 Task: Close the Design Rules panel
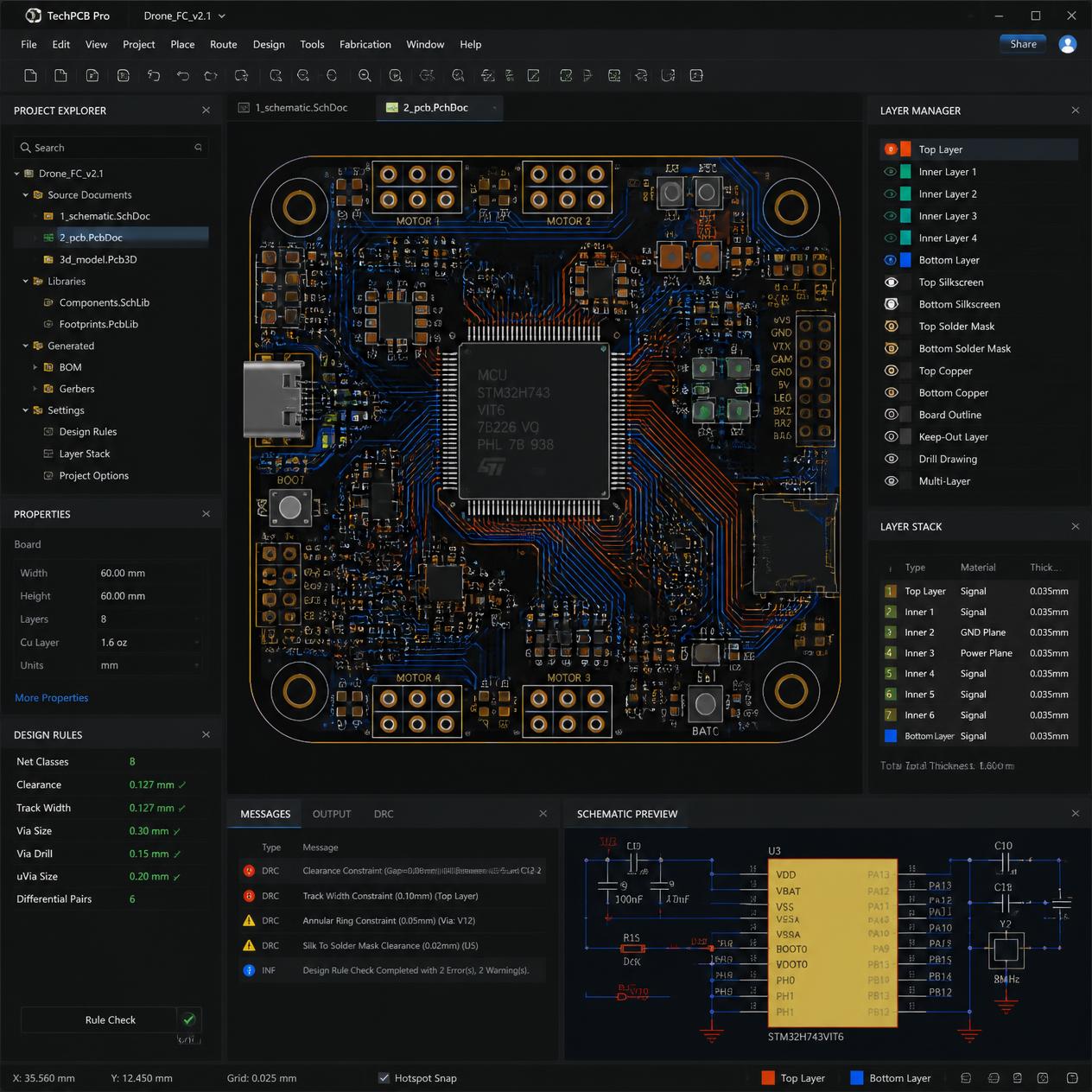206,735
